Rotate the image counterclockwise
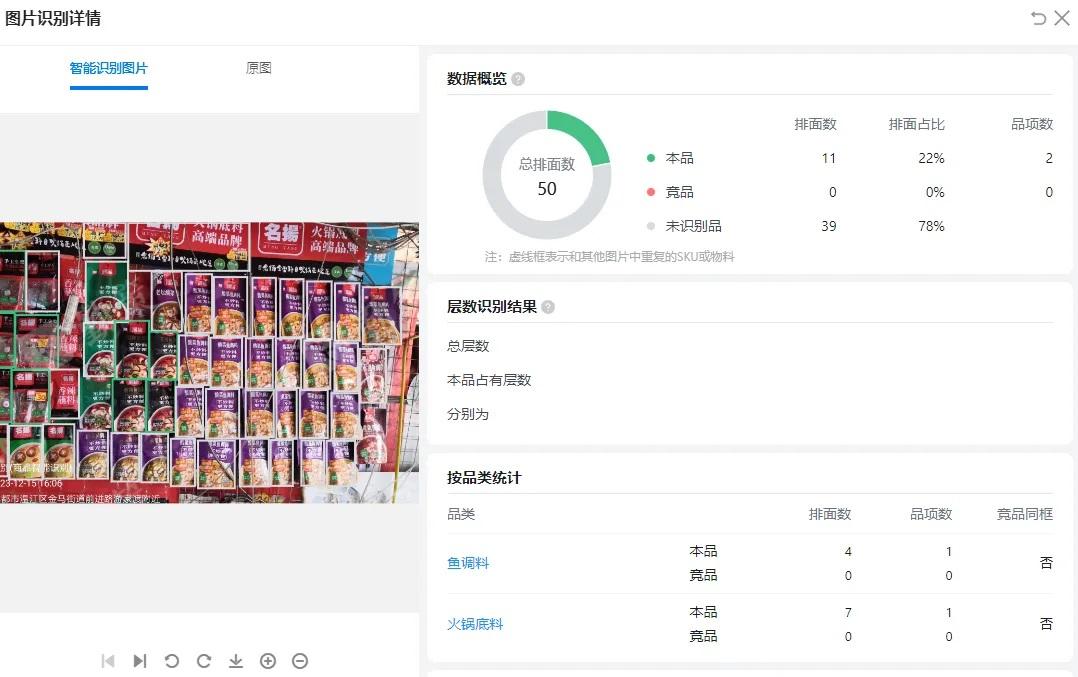The image size is (1078, 677). [171, 661]
